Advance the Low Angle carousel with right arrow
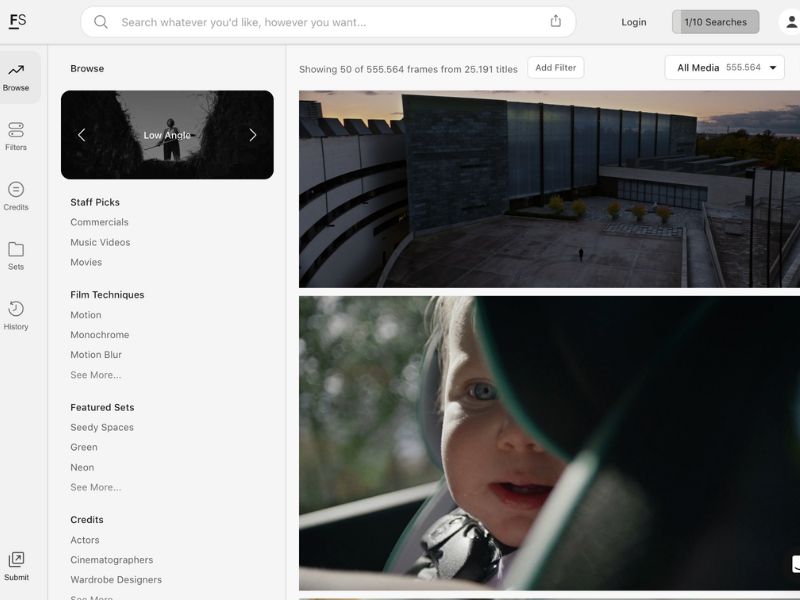 [253, 135]
